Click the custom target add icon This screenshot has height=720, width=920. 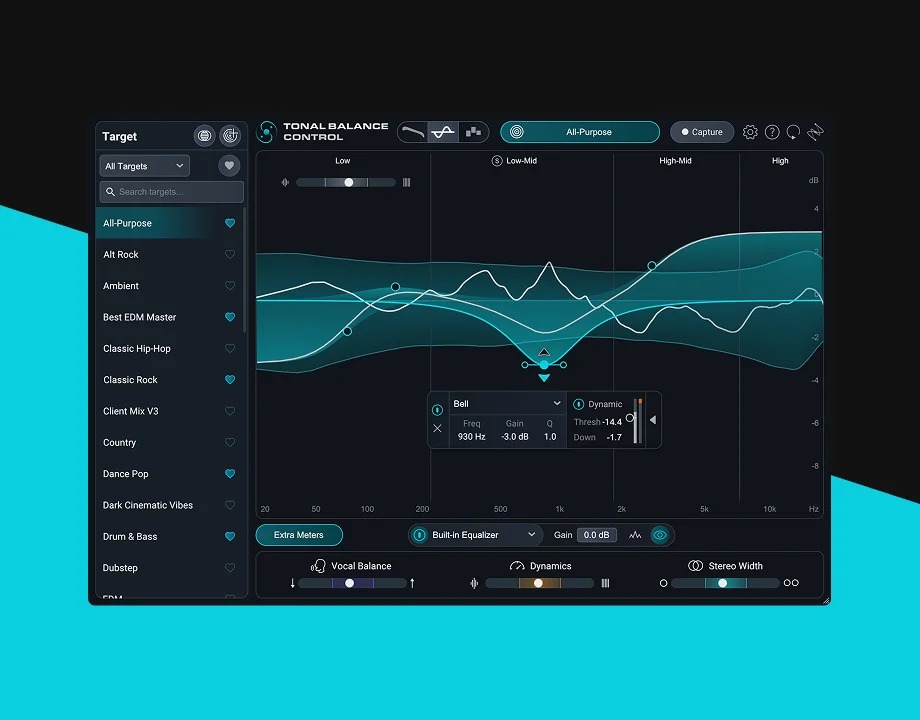point(230,136)
